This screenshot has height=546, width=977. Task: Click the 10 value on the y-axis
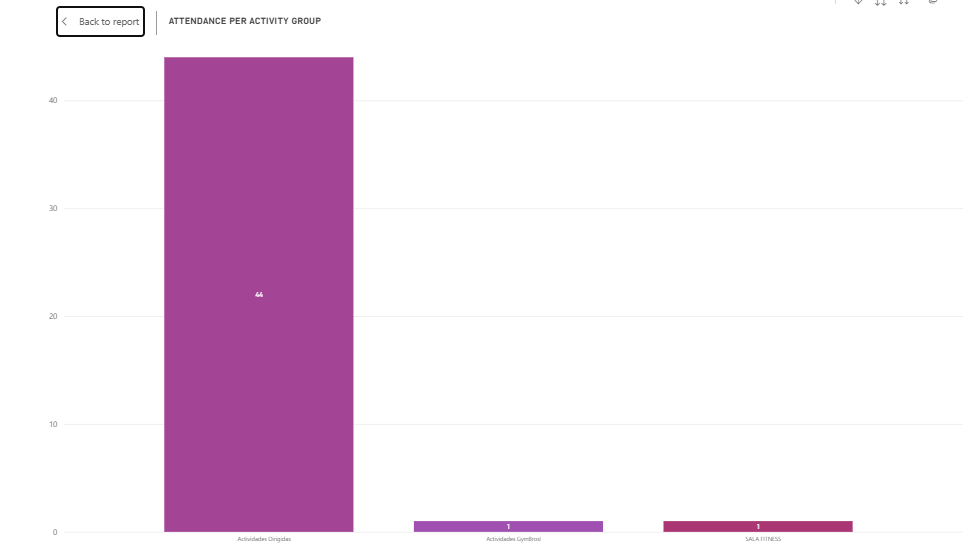(x=53, y=424)
